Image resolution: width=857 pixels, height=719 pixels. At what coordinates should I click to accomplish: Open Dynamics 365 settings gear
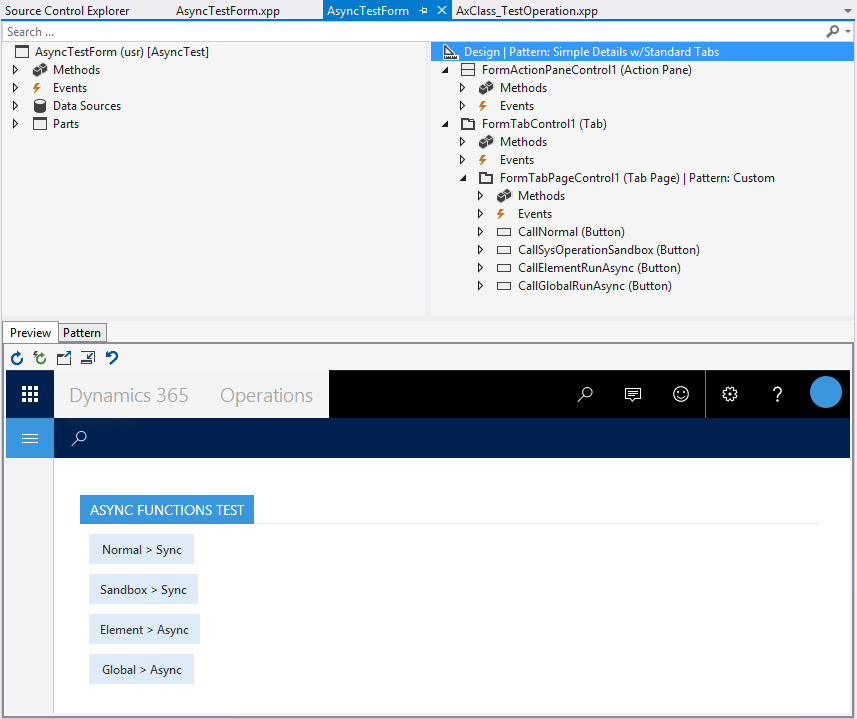coord(730,395)
